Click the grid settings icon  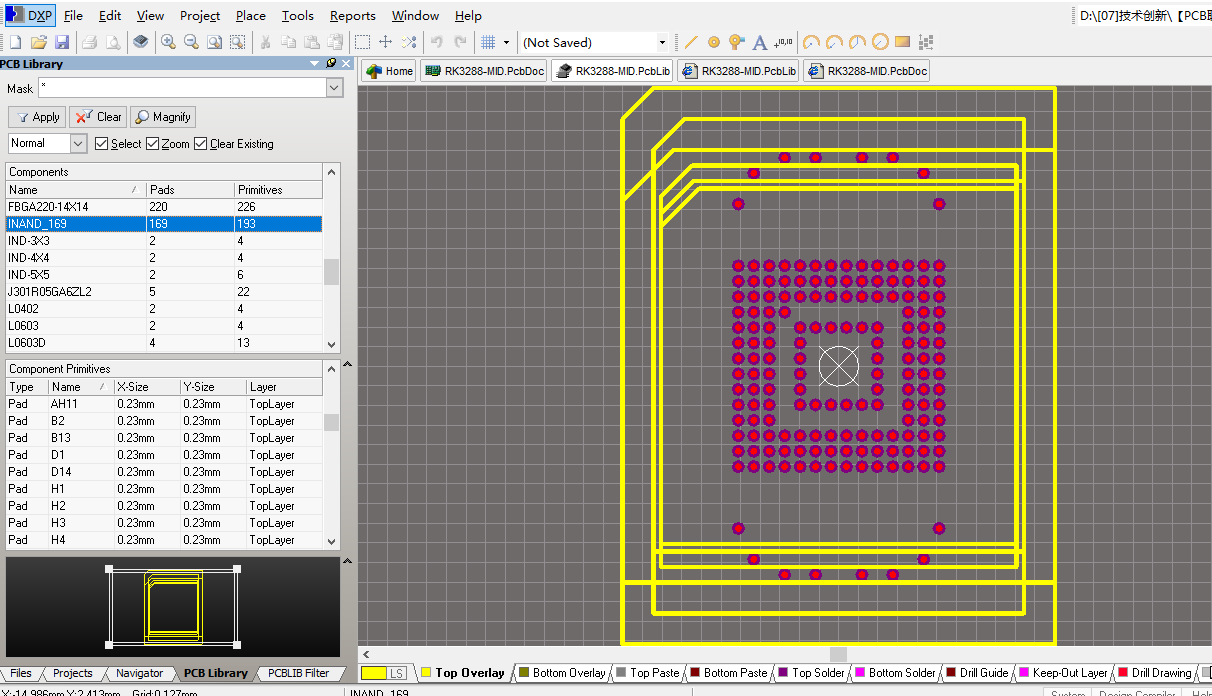[x=489, y=42]
